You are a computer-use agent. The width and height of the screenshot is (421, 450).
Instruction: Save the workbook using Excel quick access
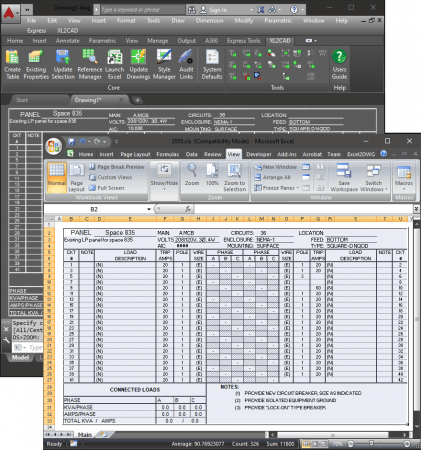coord(71,142)
